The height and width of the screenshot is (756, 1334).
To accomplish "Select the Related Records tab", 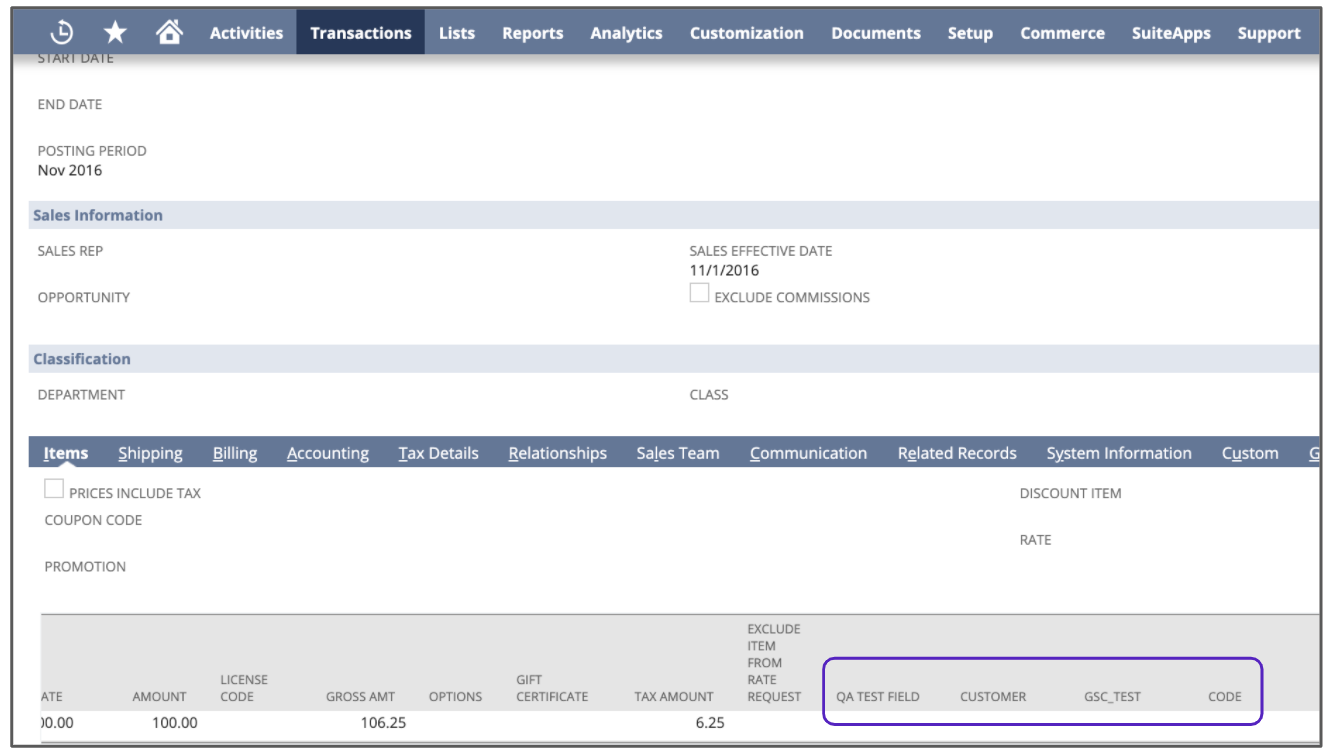I will pyautogui.click(x=957, y=453).
